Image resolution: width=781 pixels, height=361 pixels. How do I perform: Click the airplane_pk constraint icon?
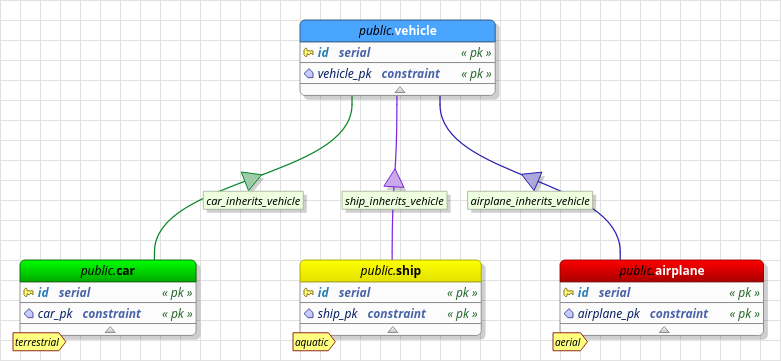(569, 314)
